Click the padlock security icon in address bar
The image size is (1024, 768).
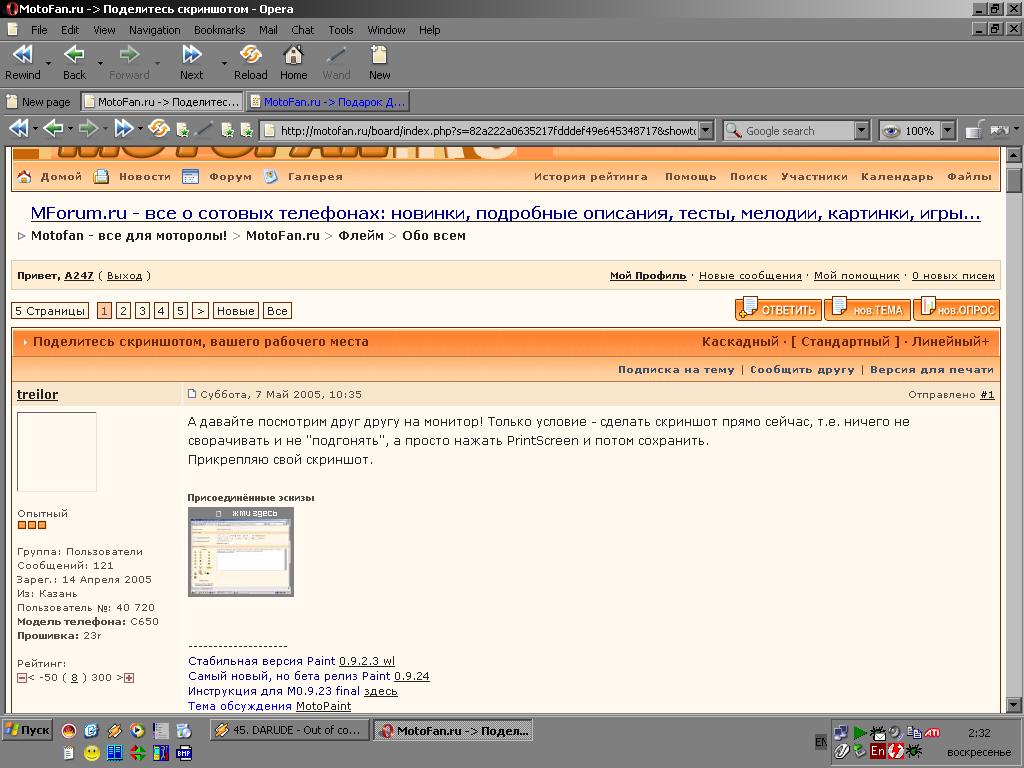point(974,129)
